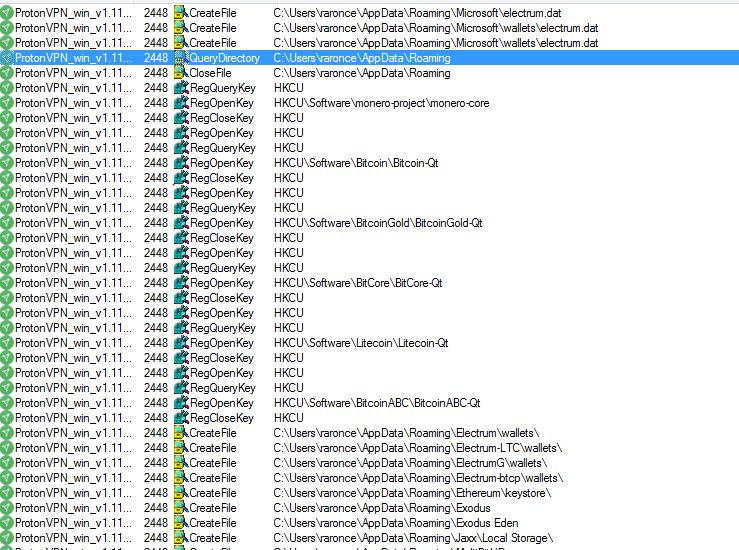Click the registry icon on the BitCore-Qt row

click(x=181, y=283)
